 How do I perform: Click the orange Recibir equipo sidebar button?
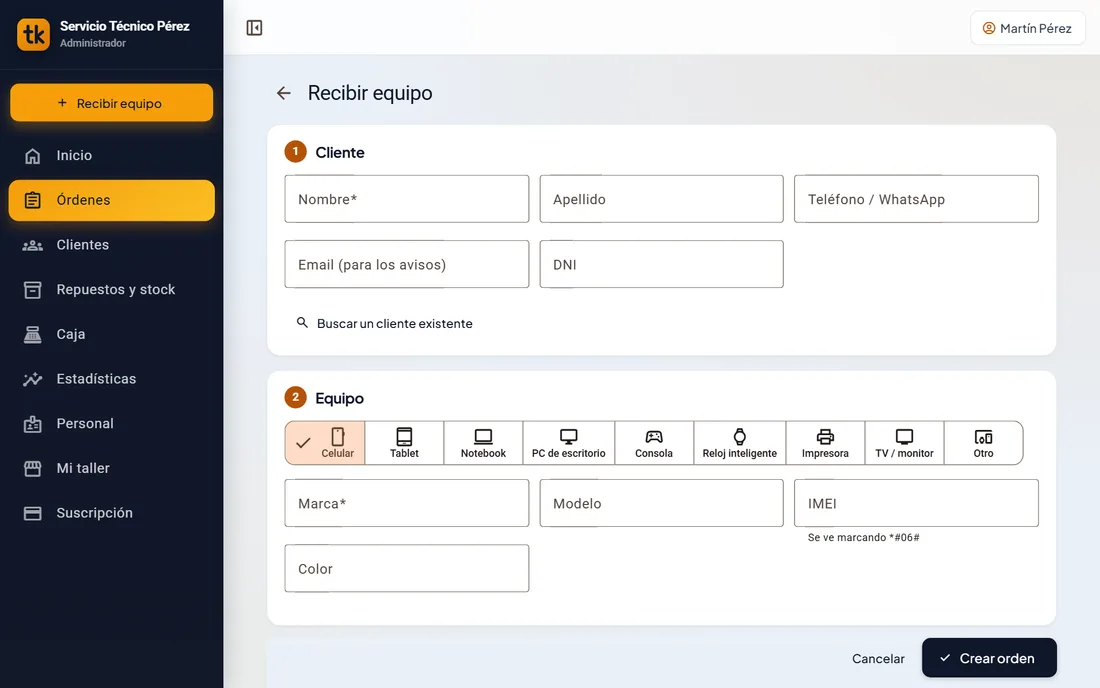click(112, 103)
